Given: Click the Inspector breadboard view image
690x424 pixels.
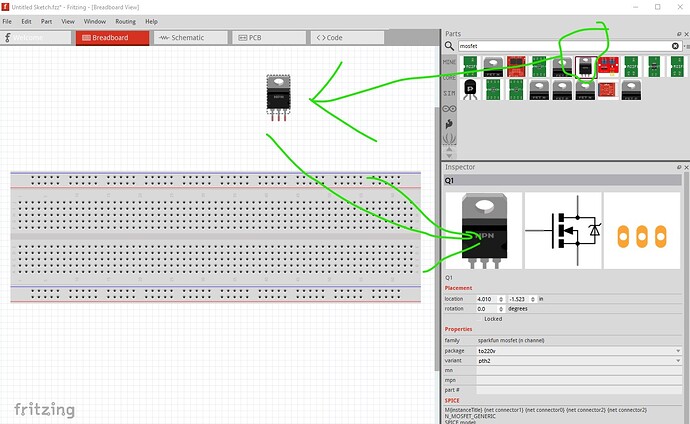Looking at the screenshot, I should [x=484, y=230].
